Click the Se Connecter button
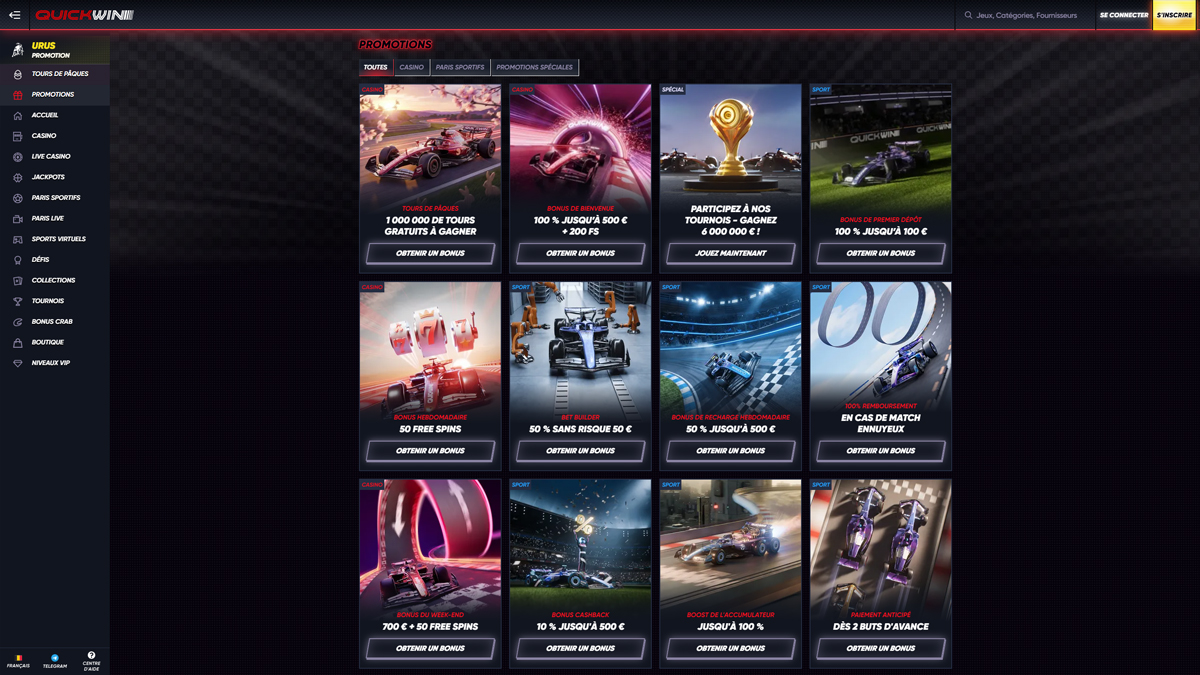This screenshot has width=1200, height=675. pyautogui.click(x=1124, y=15)
